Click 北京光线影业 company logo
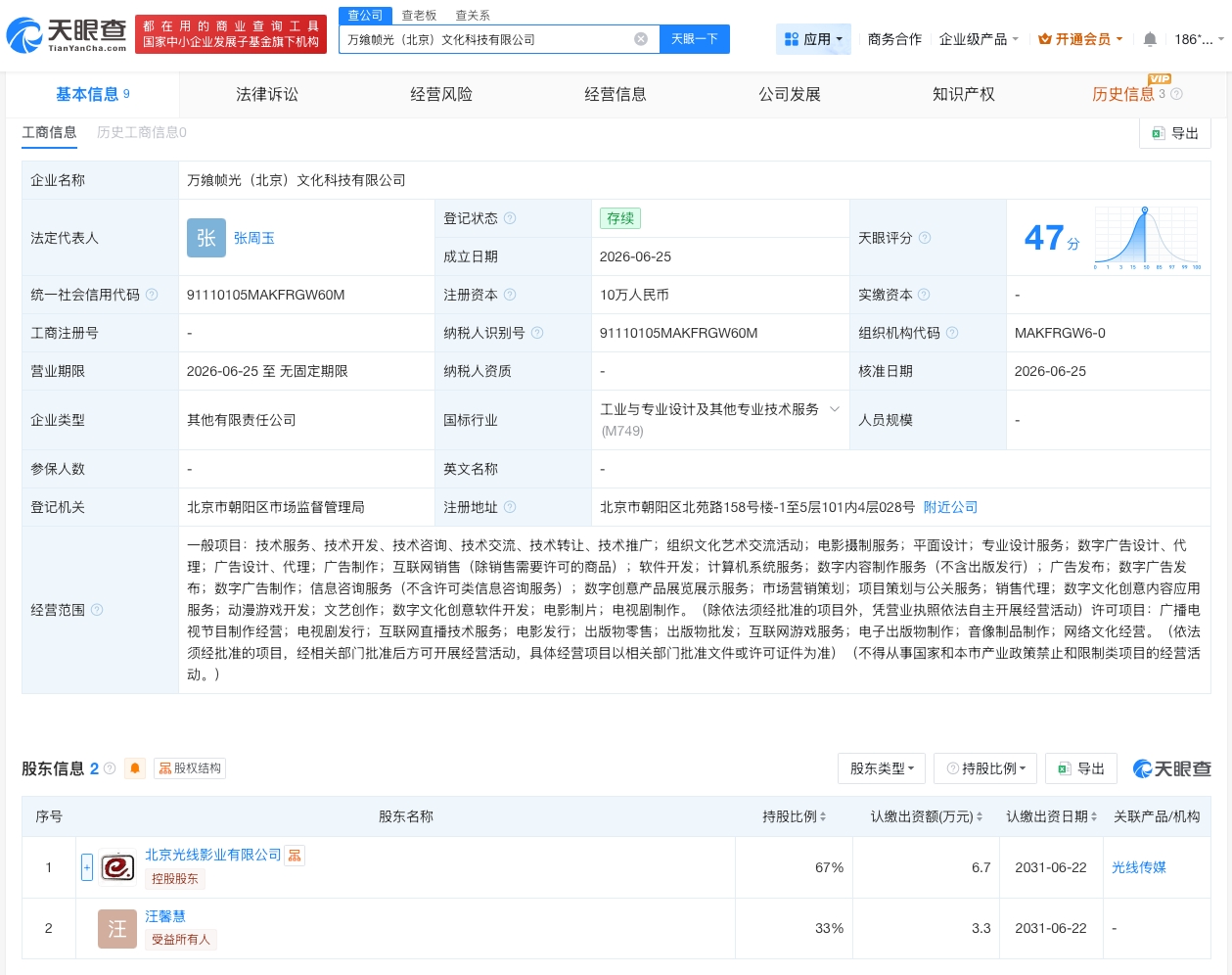 [117, 867]
